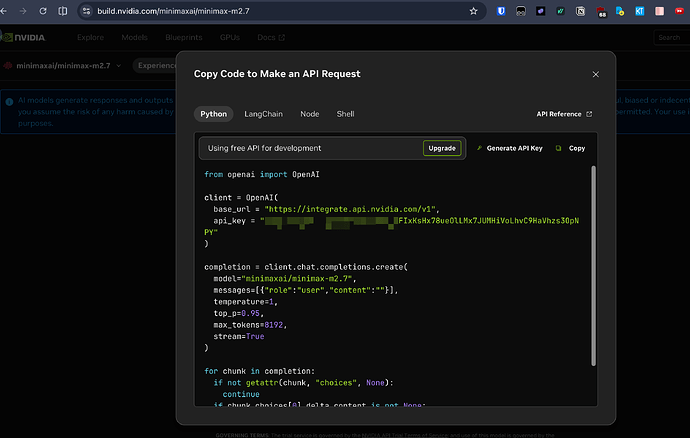Click the top_p value 0.95
Viewport: 690px width, 438px height.
[x=250, y=313]
